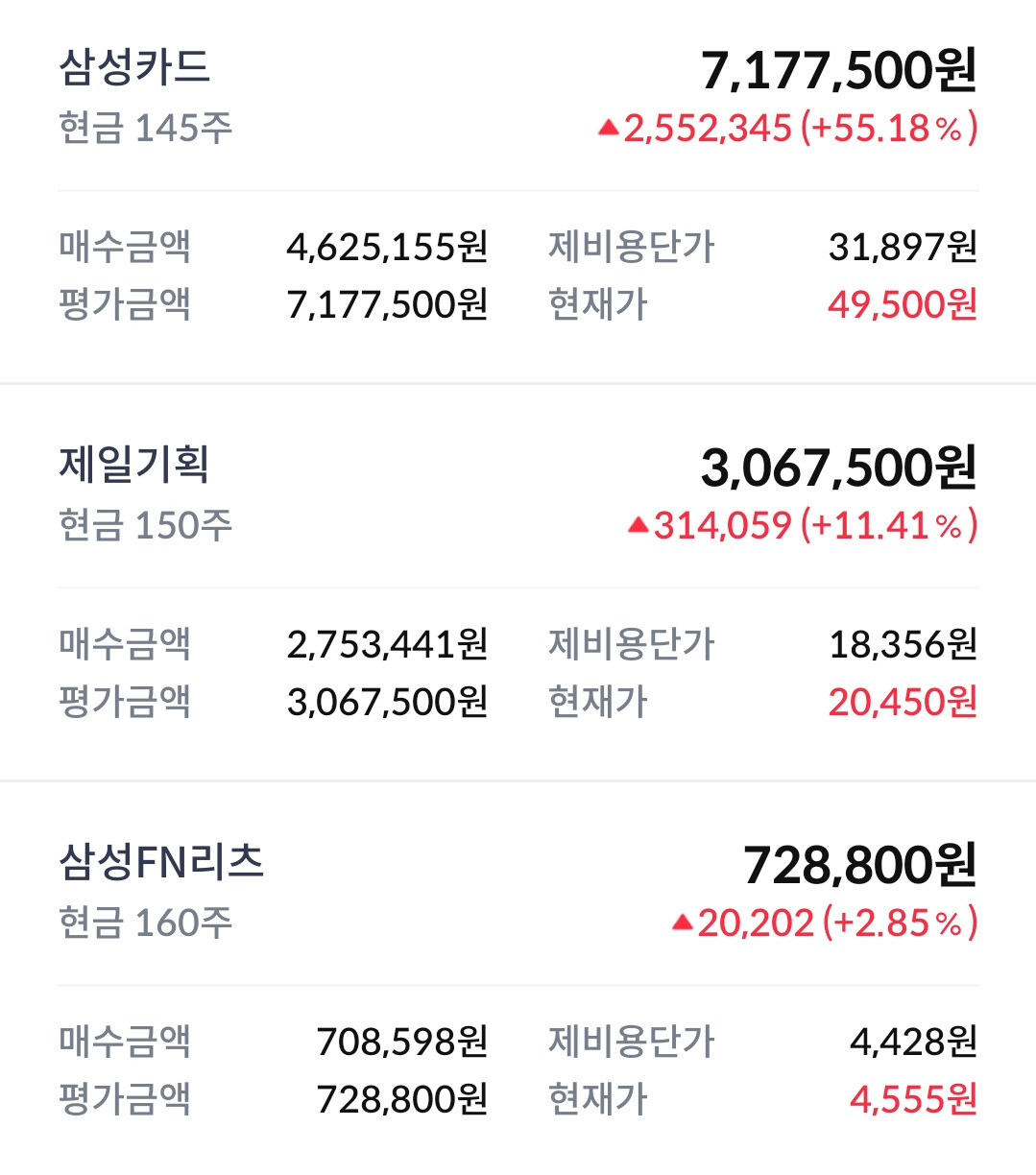Select the 3,067,500원 total valuation amount
This screenshot has height=1175, width=1036.
tap(839, 468)
